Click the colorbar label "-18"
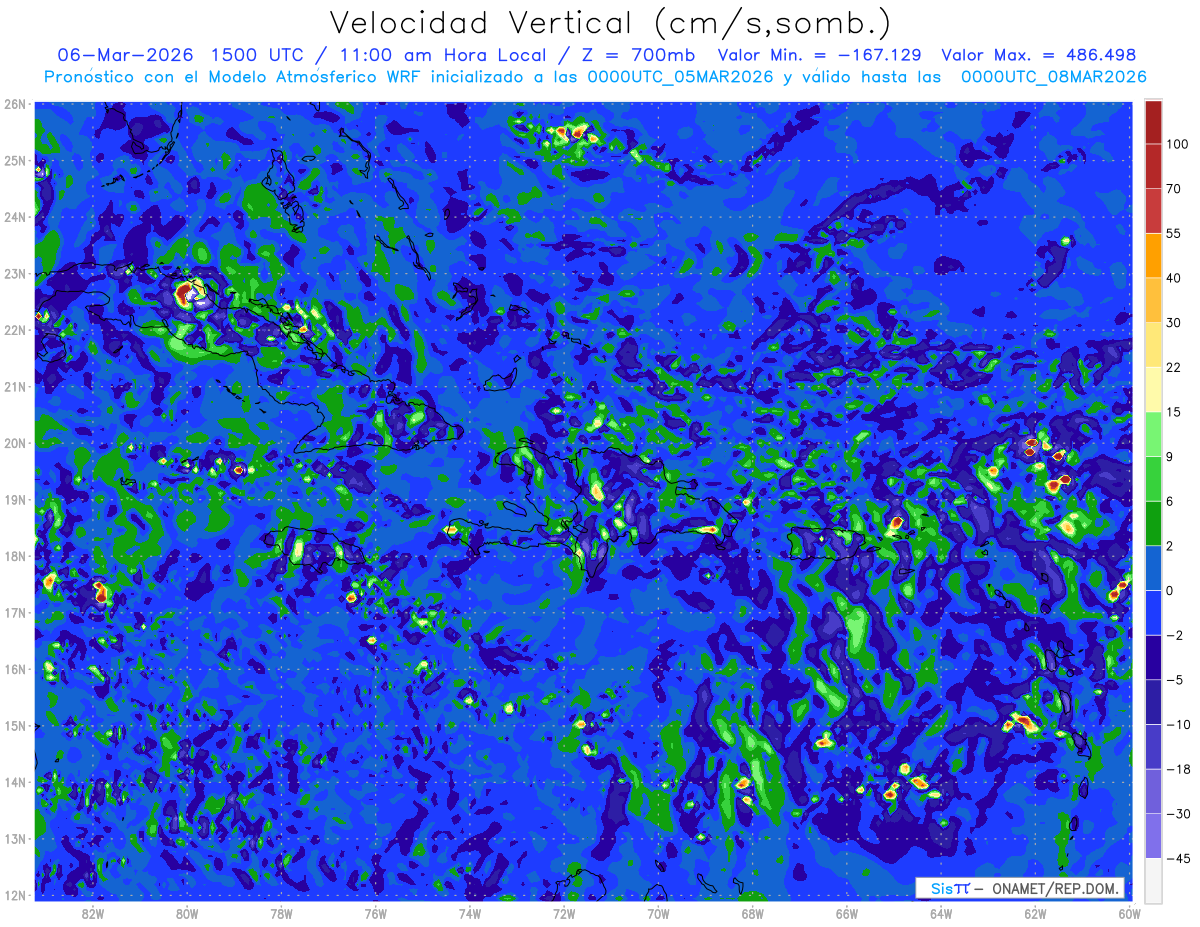1200x927 pixels. click(x=1178, y=769)
